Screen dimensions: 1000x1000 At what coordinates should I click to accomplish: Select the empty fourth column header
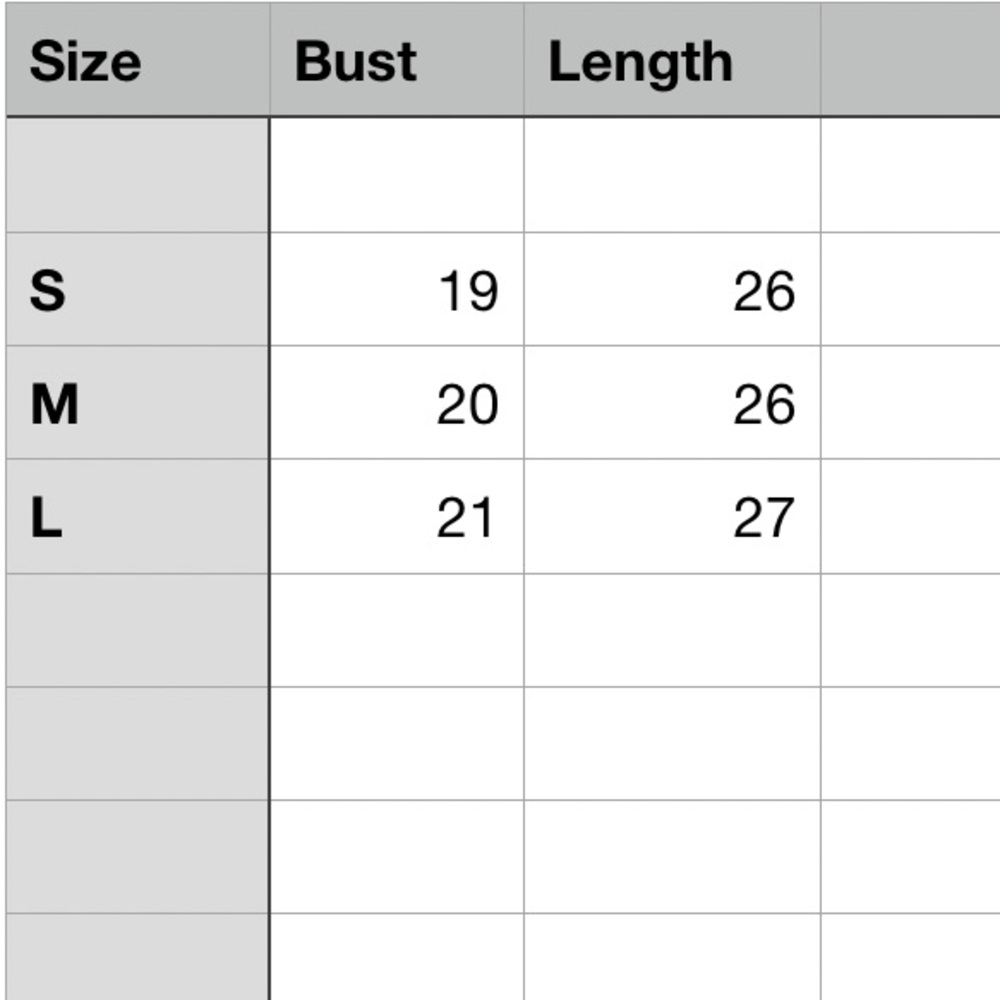(x=910, y=60)
